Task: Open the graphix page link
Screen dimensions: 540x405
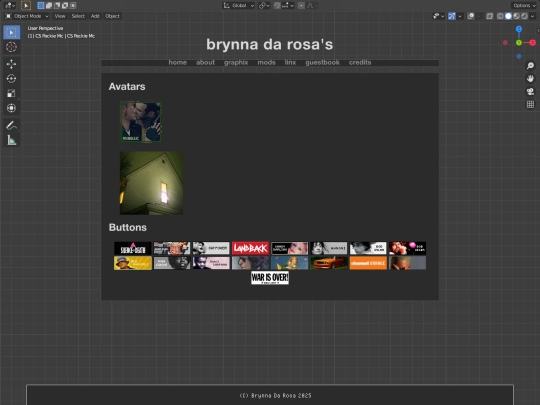Action: point(236,62)
